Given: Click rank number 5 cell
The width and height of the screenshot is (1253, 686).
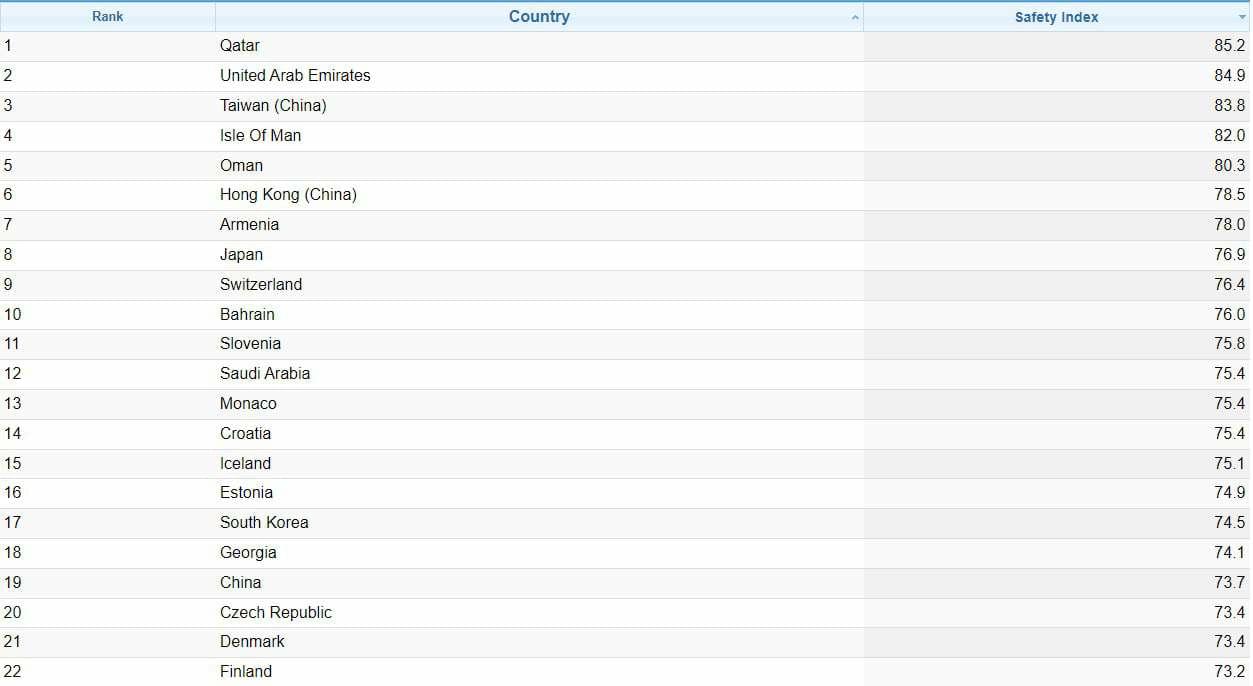Looking at the screenshot, I should pos(107,166).
